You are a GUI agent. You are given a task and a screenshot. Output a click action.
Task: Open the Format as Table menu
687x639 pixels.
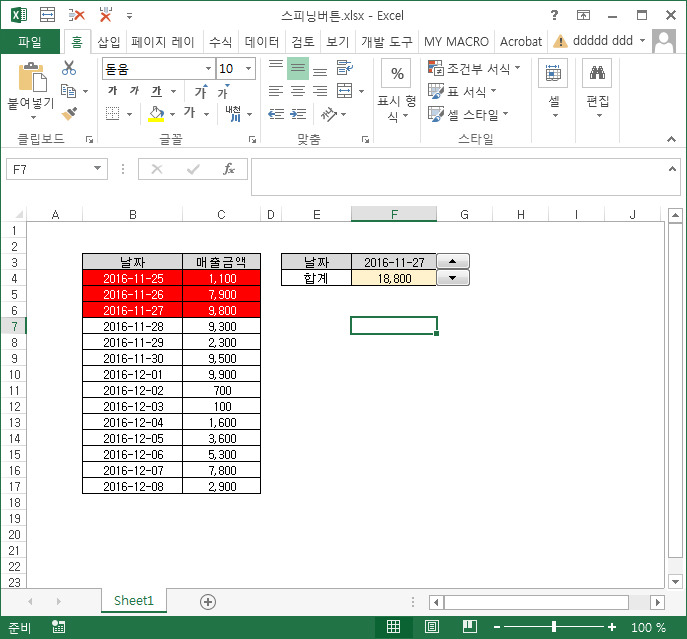(462, 91)
